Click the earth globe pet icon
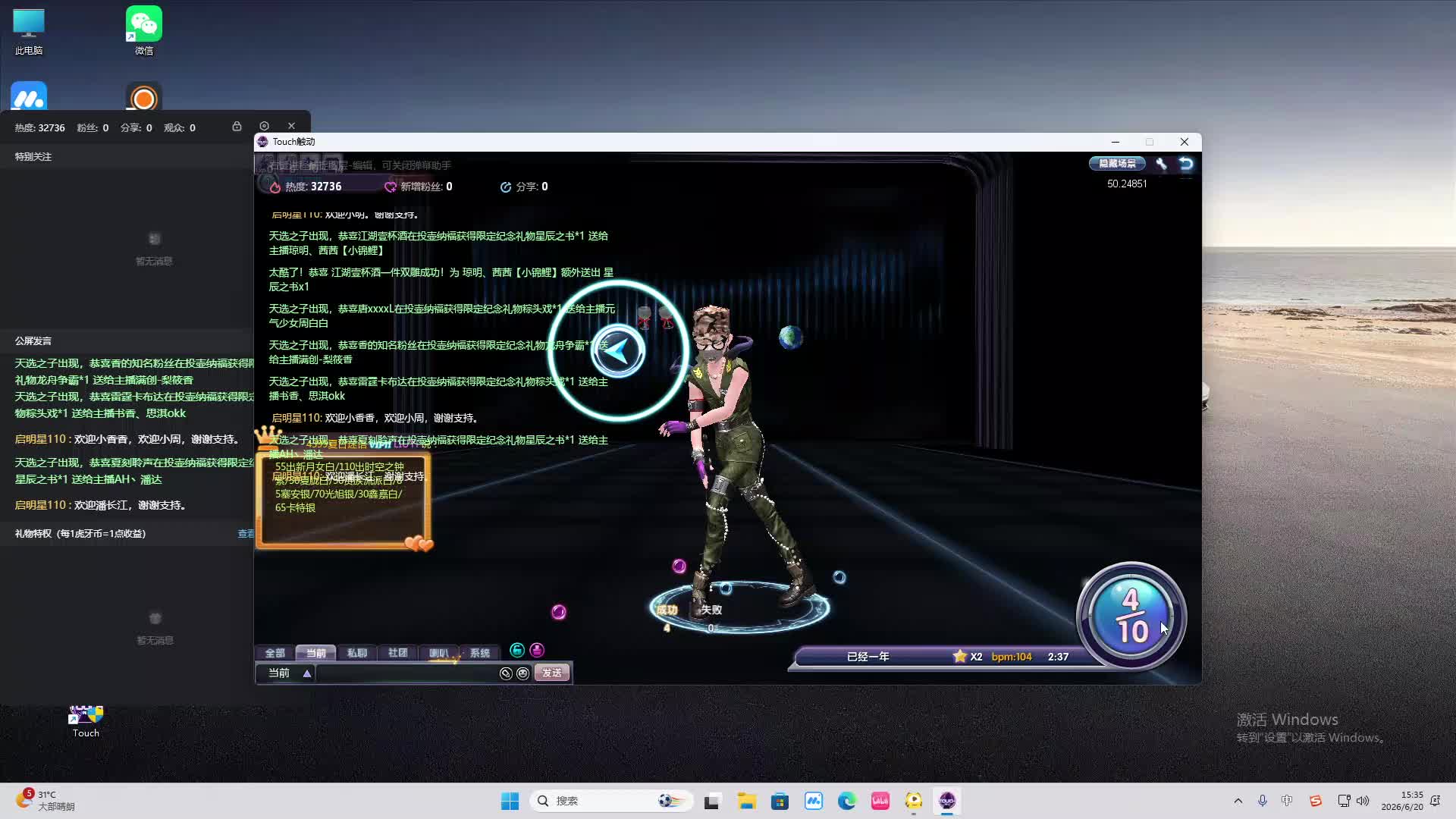1456x819 pixels. pyautogui.click(x=790, y=337)
